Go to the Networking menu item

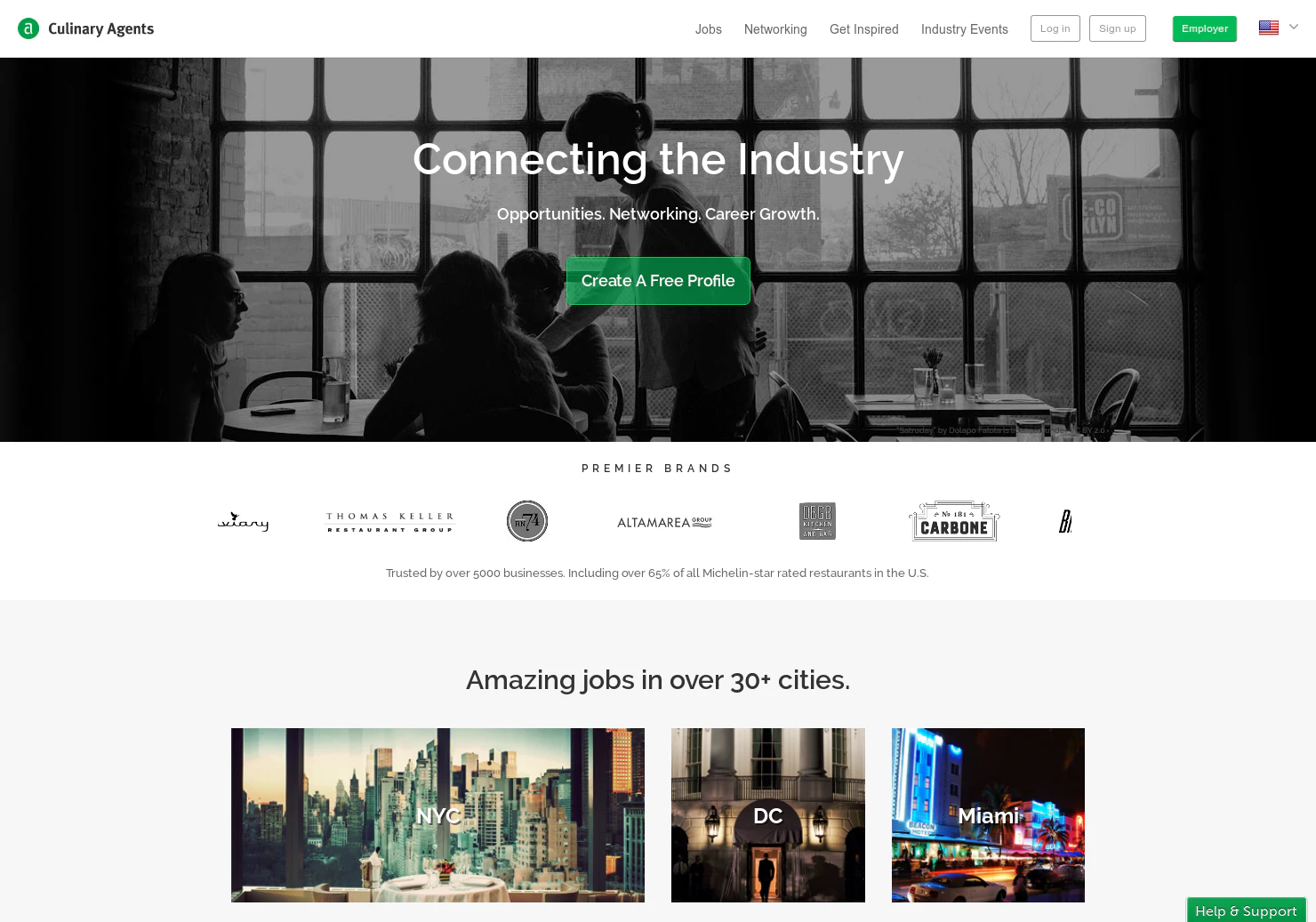(775, 29)
